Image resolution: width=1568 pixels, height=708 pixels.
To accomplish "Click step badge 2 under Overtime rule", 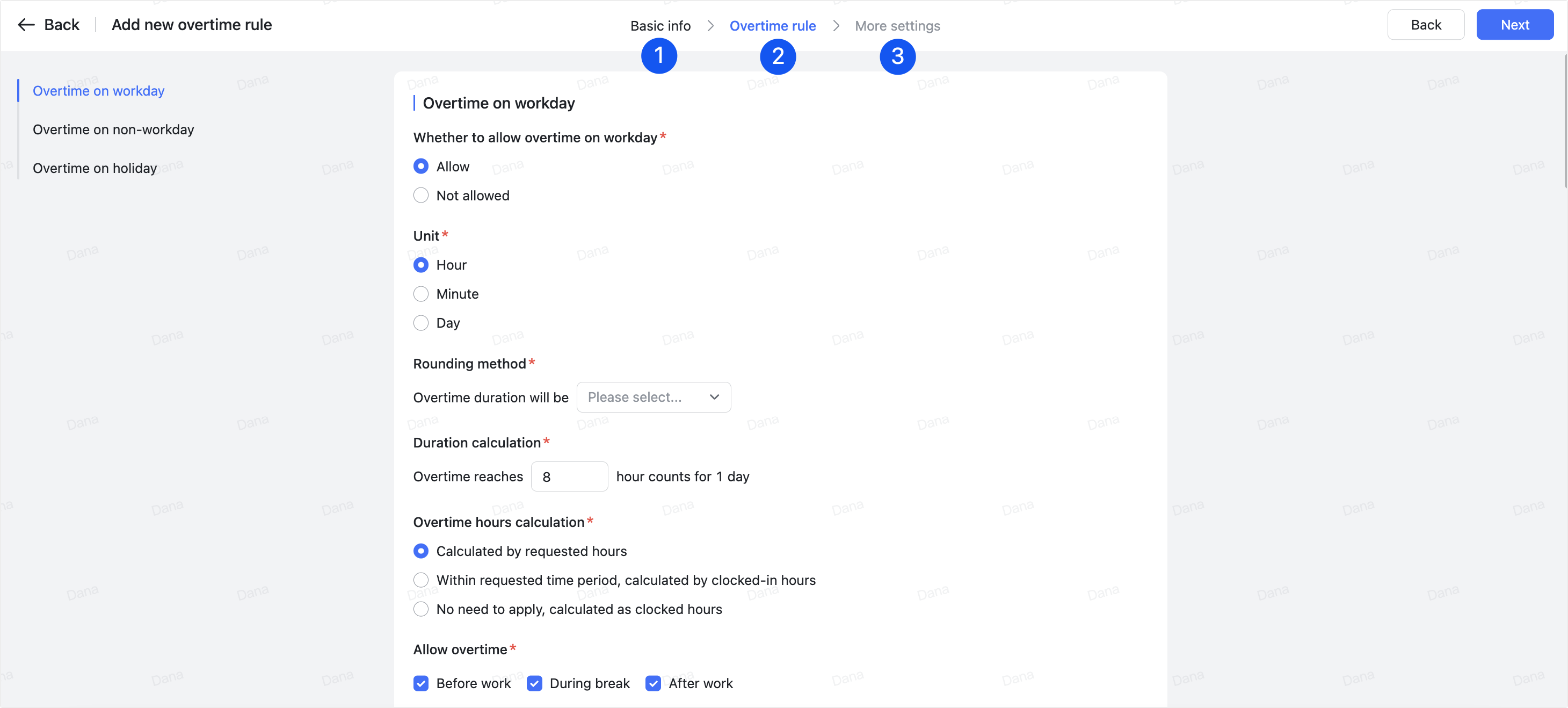I will pyautogui.click(x=778, y=55).
